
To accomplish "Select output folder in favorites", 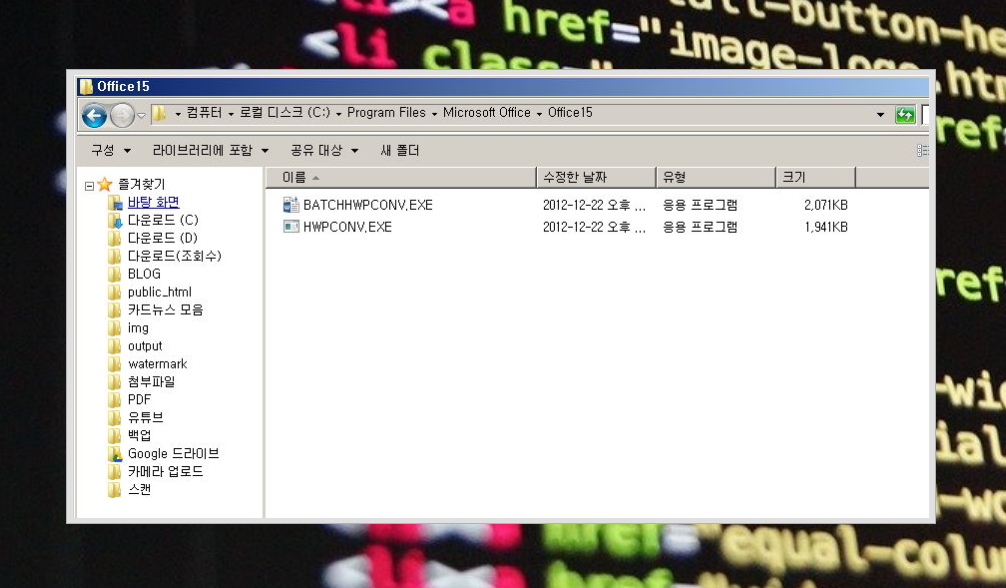I will click(145, 346).
